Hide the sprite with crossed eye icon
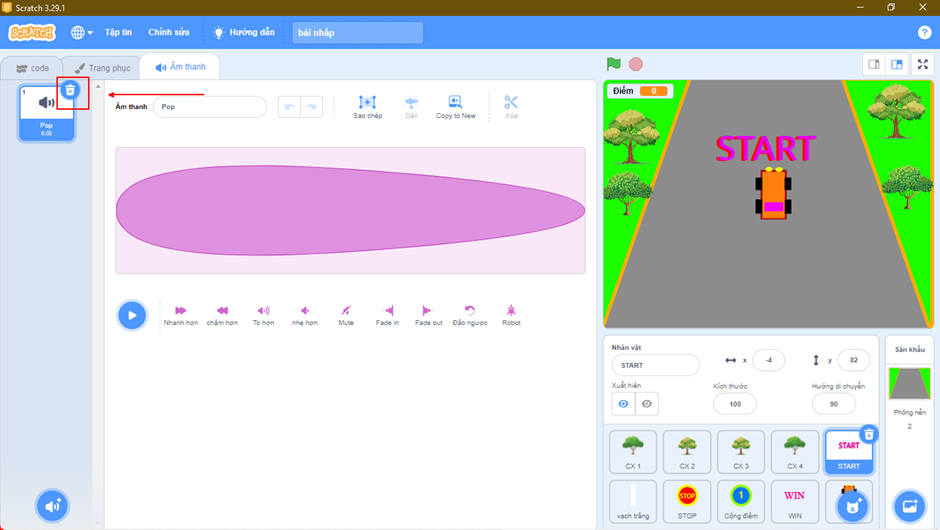Image resolution: width=940 pixels, height=530 pixels. pos(646,403)
